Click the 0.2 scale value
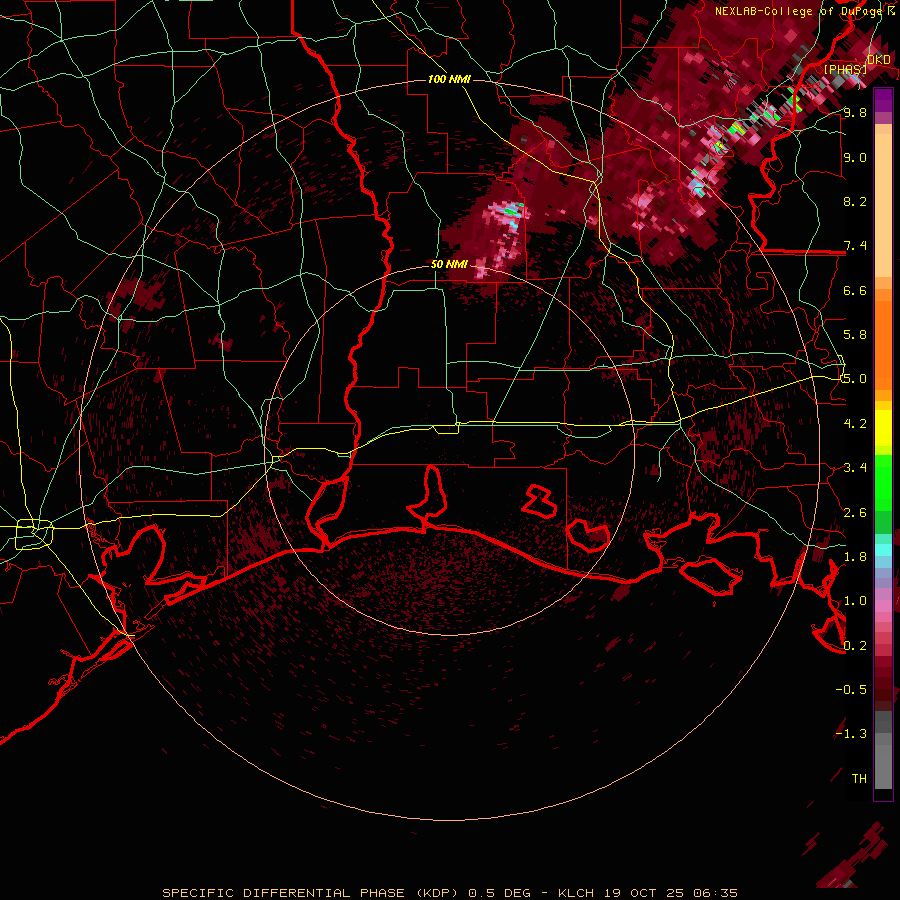900x900 pixels. pyautogui.click(x=855, y=646)
